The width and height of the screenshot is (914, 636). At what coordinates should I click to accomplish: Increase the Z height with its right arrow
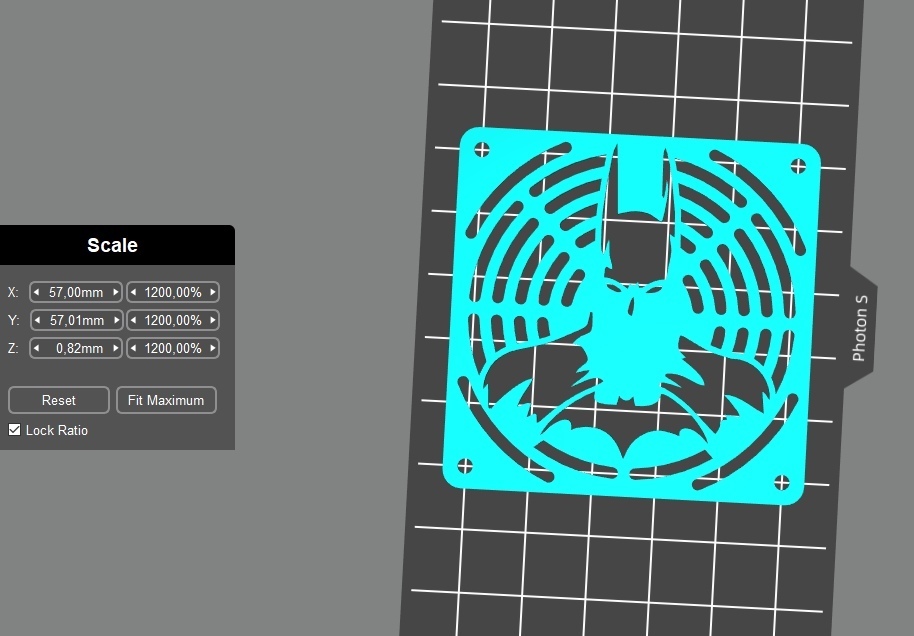click(x=118, y=348)
